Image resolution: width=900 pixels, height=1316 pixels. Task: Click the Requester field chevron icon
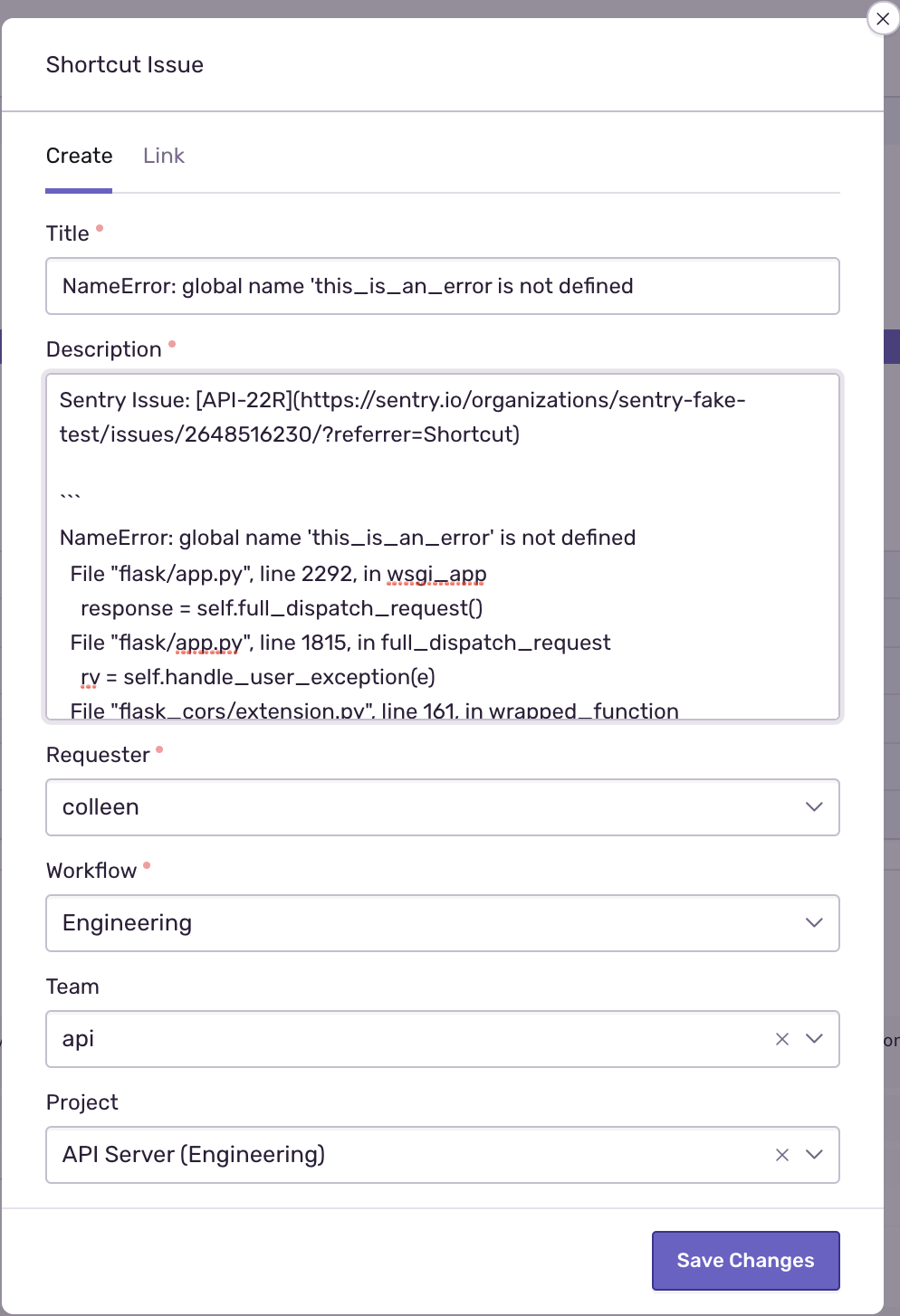(x=813, y=807)
